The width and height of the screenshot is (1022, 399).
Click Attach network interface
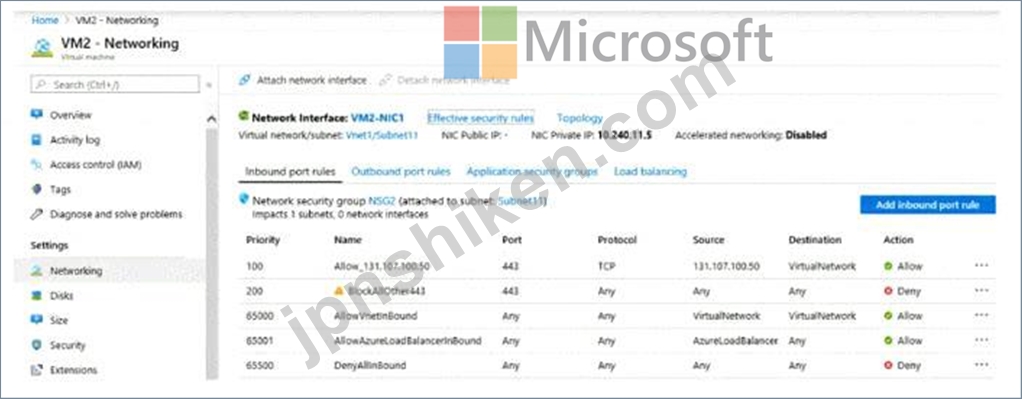pos(312,80)
